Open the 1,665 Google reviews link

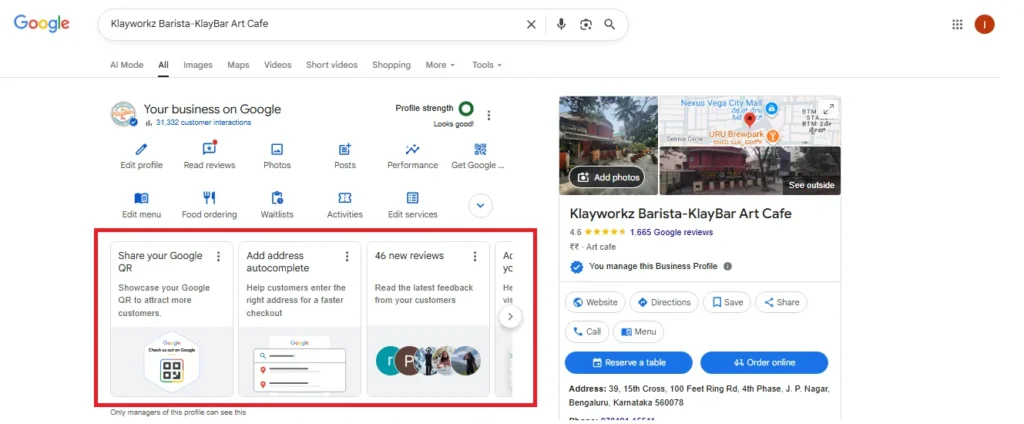click(x=671, y=232)
